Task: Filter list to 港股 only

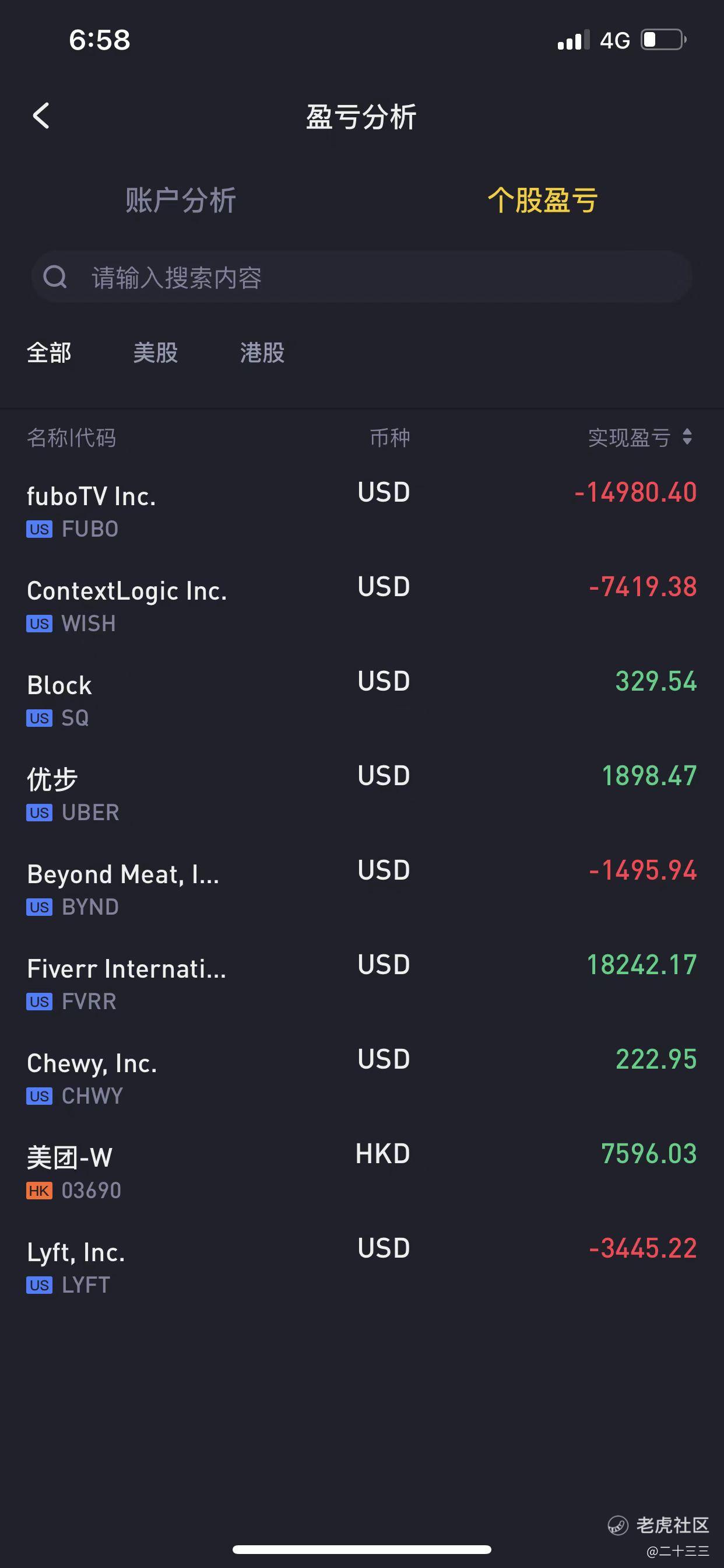Action: point(262,352)
